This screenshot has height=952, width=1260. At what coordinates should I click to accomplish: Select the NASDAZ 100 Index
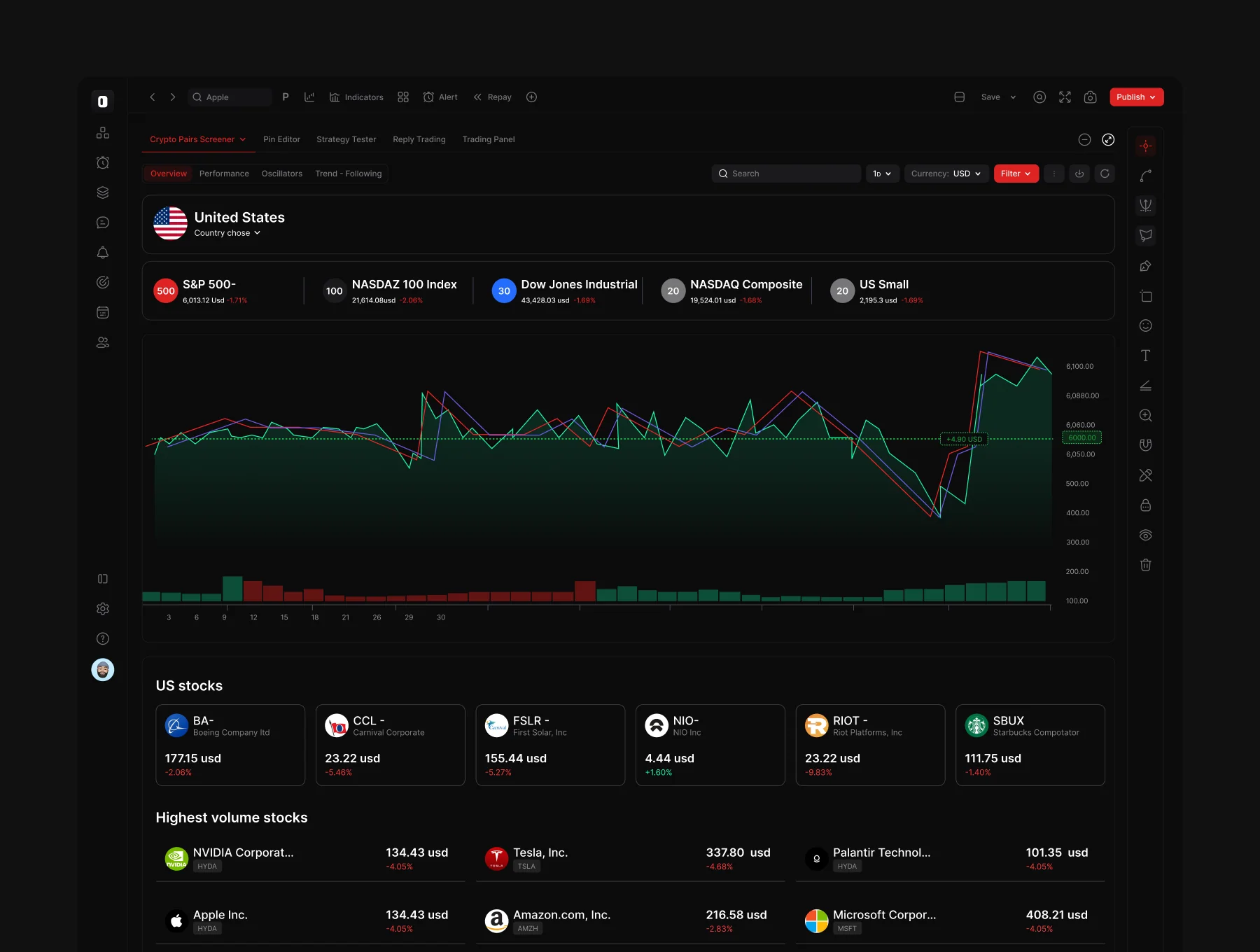[x=390, y=291]
